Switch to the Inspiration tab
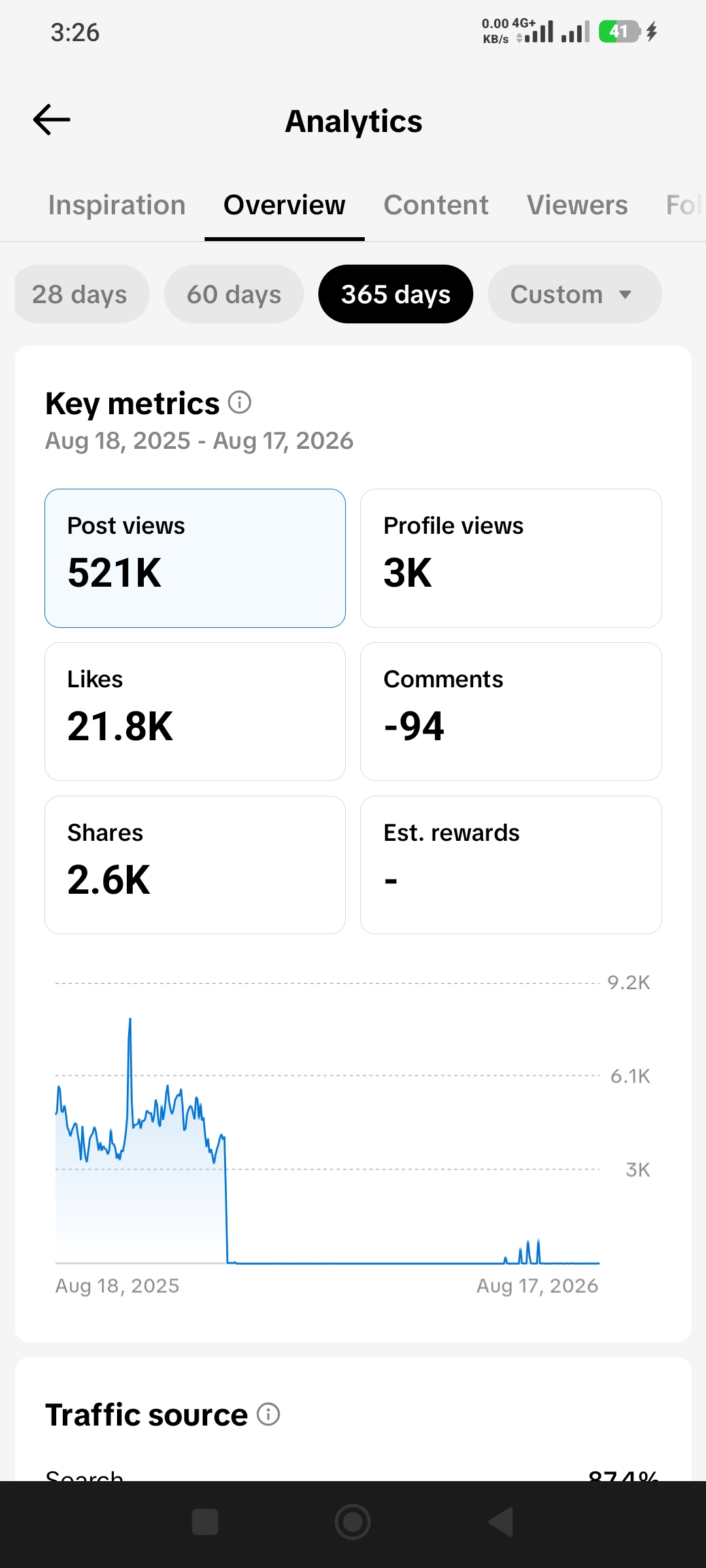706x1568 pixels. [x=117, y=205]
